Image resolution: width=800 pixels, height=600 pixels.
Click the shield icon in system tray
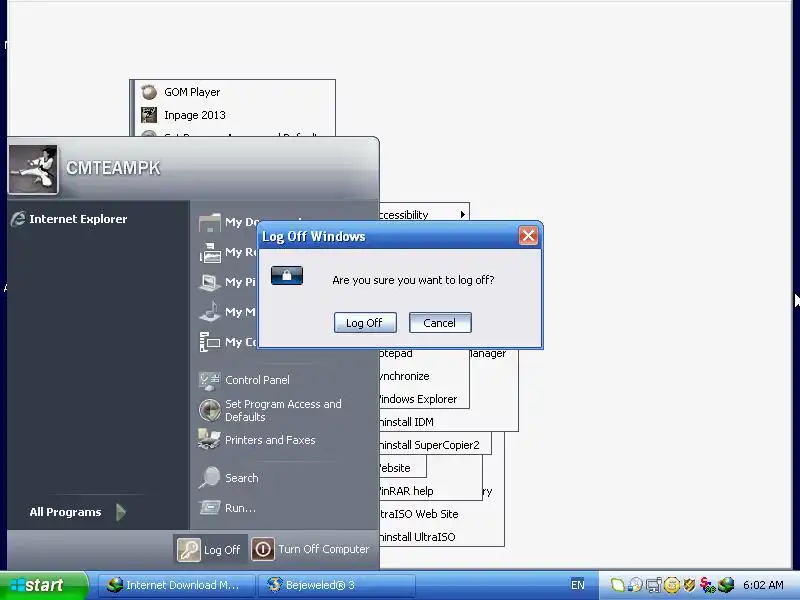point(690,585)
